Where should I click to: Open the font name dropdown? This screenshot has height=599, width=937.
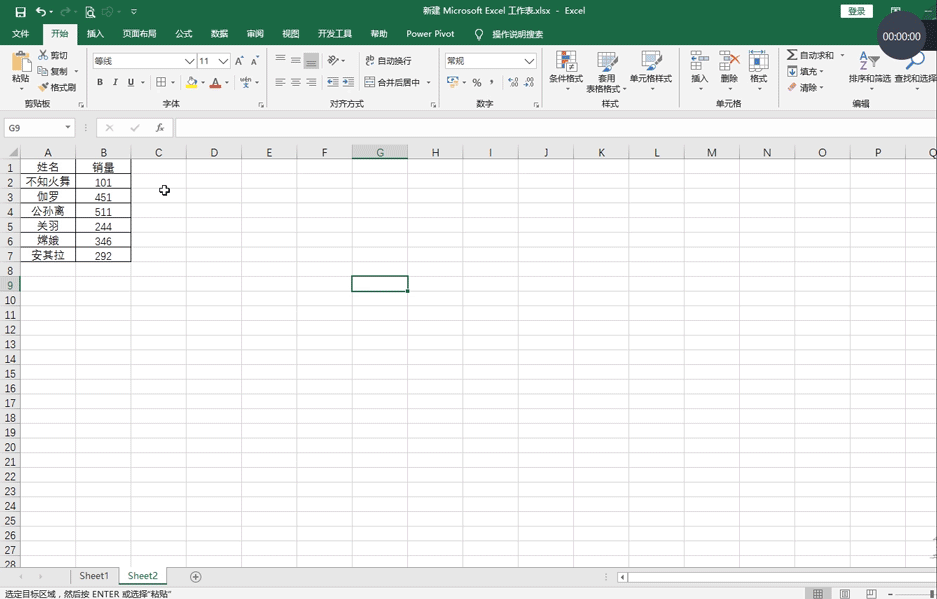[189, 61]
